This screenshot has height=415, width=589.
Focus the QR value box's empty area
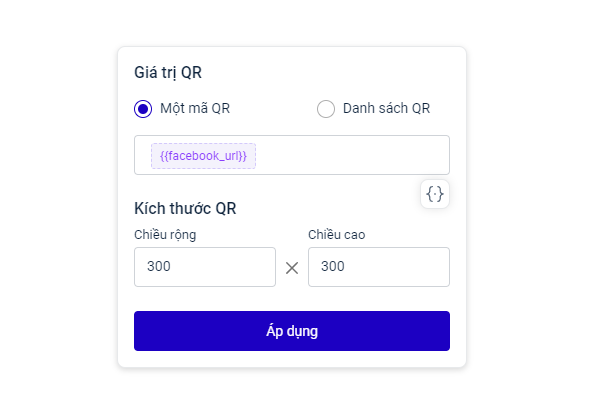(352, 155)
